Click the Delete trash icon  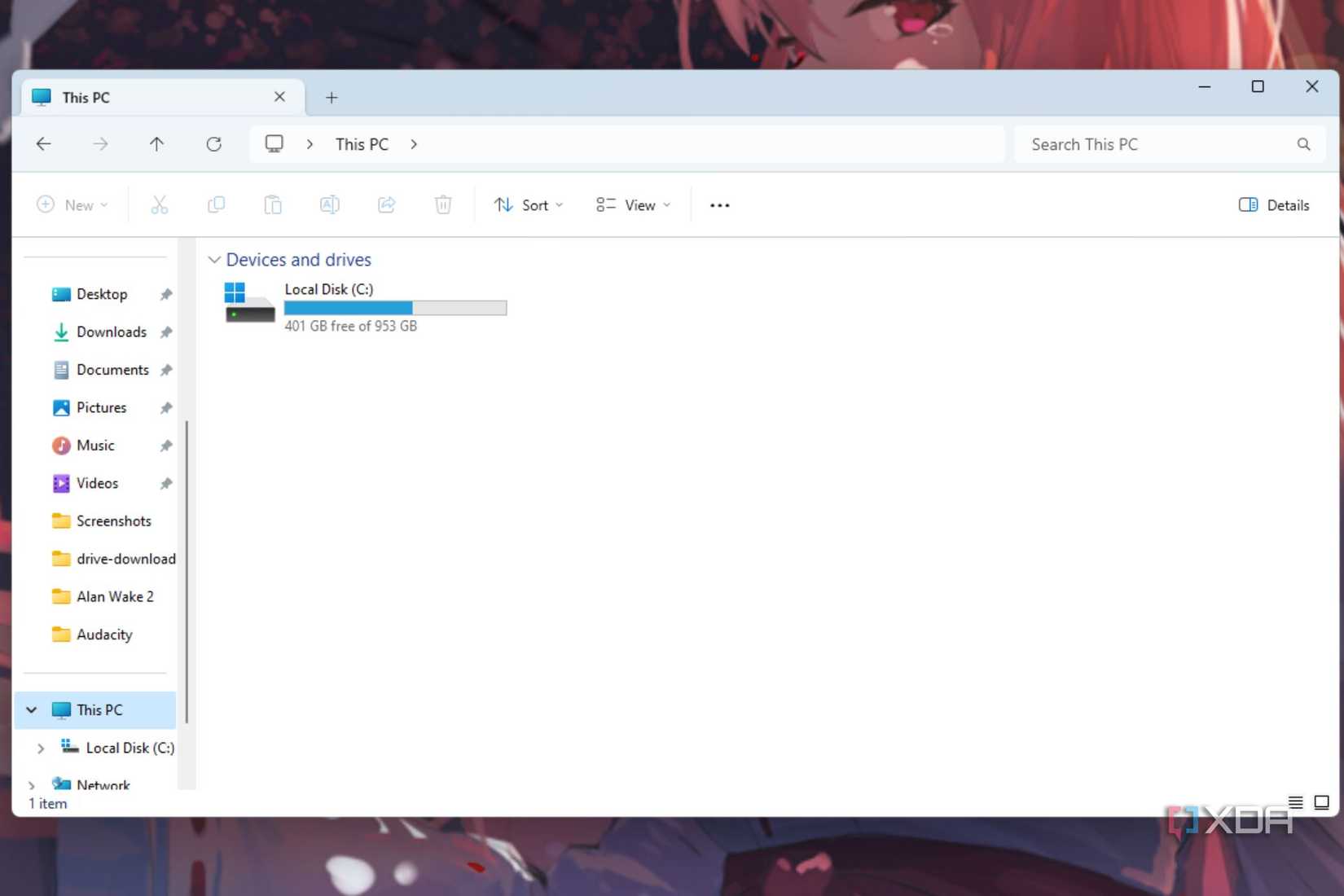(443, 204)
